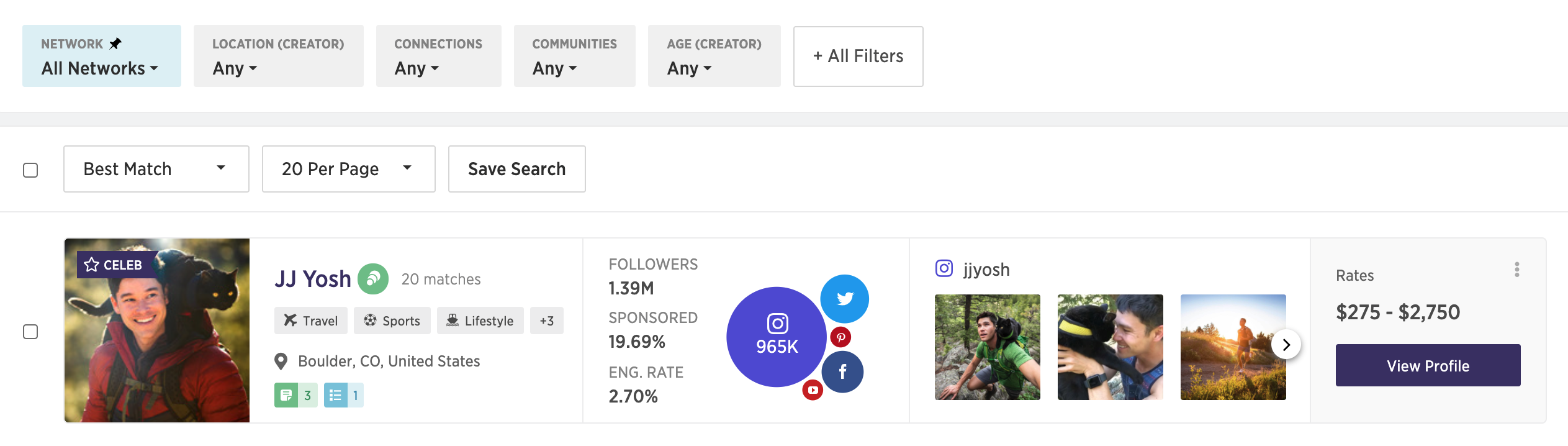Open the jjyosh Instagram handle
Viewport: 1568px width, 446px height.
click(986, 270)
